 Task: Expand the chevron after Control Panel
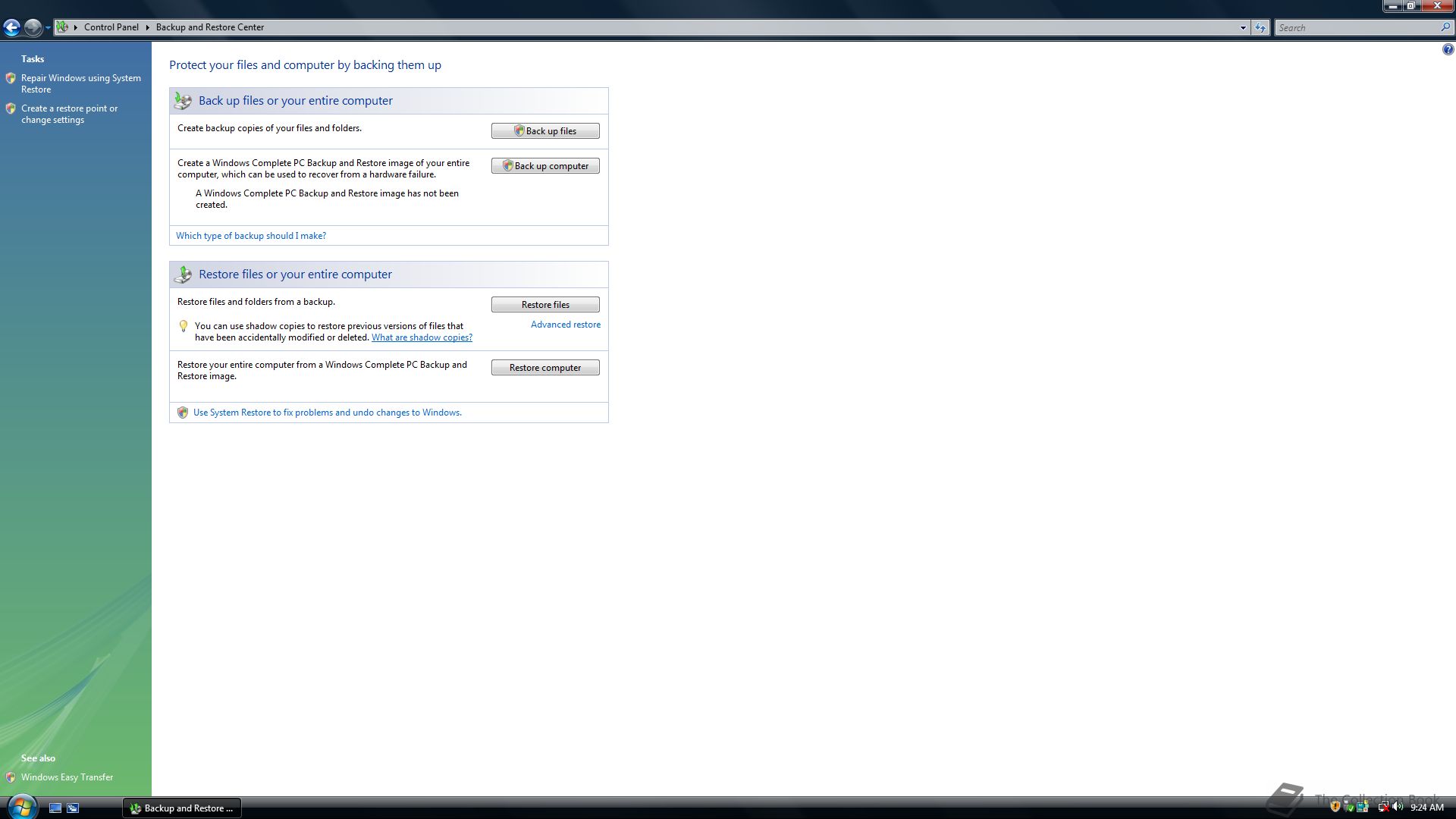[148, 27]
